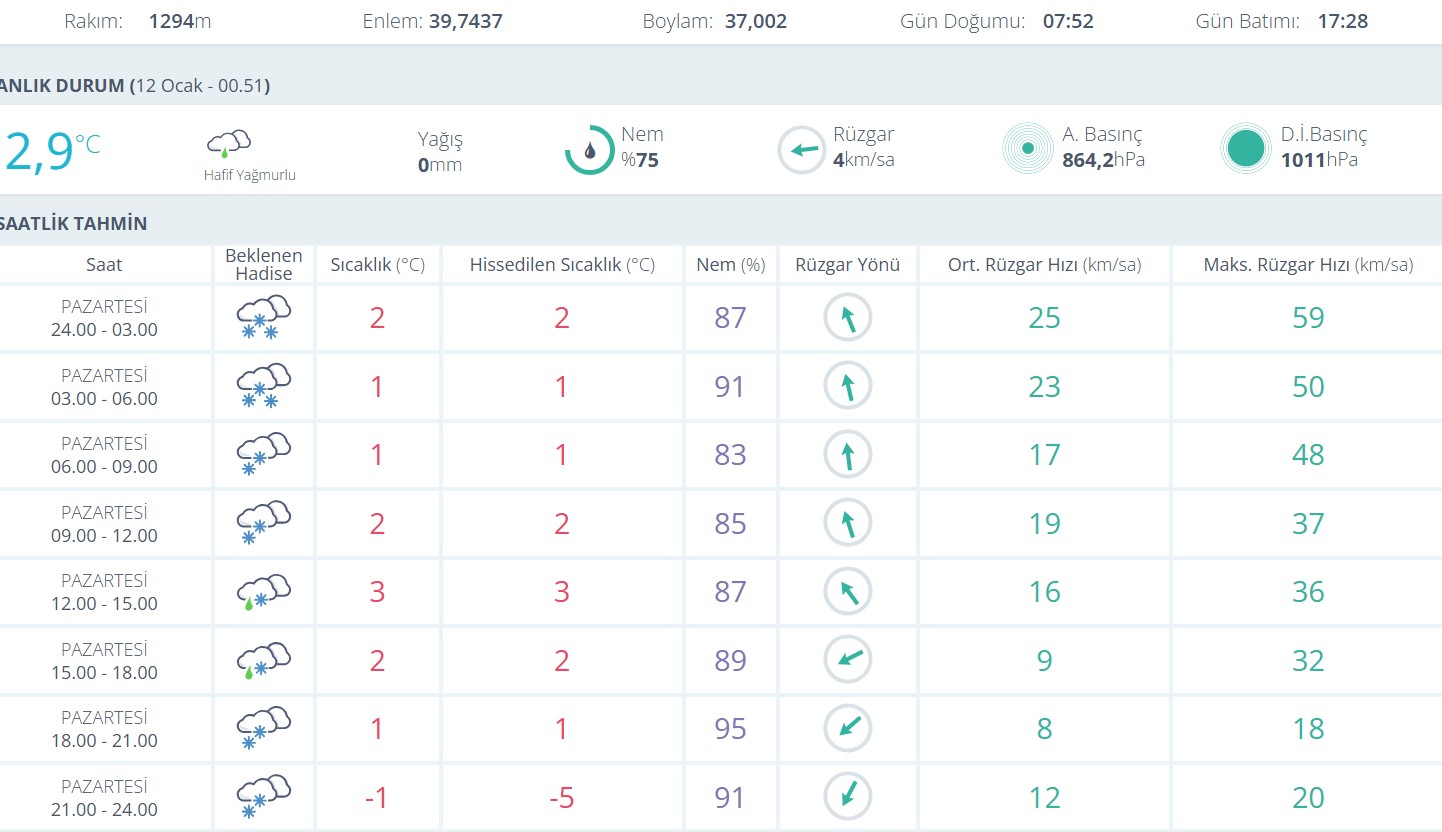Screen dimensions: 1442x832
Task: Click the snow icon for 24.00 - 03.00
Action: click(263, 317)
